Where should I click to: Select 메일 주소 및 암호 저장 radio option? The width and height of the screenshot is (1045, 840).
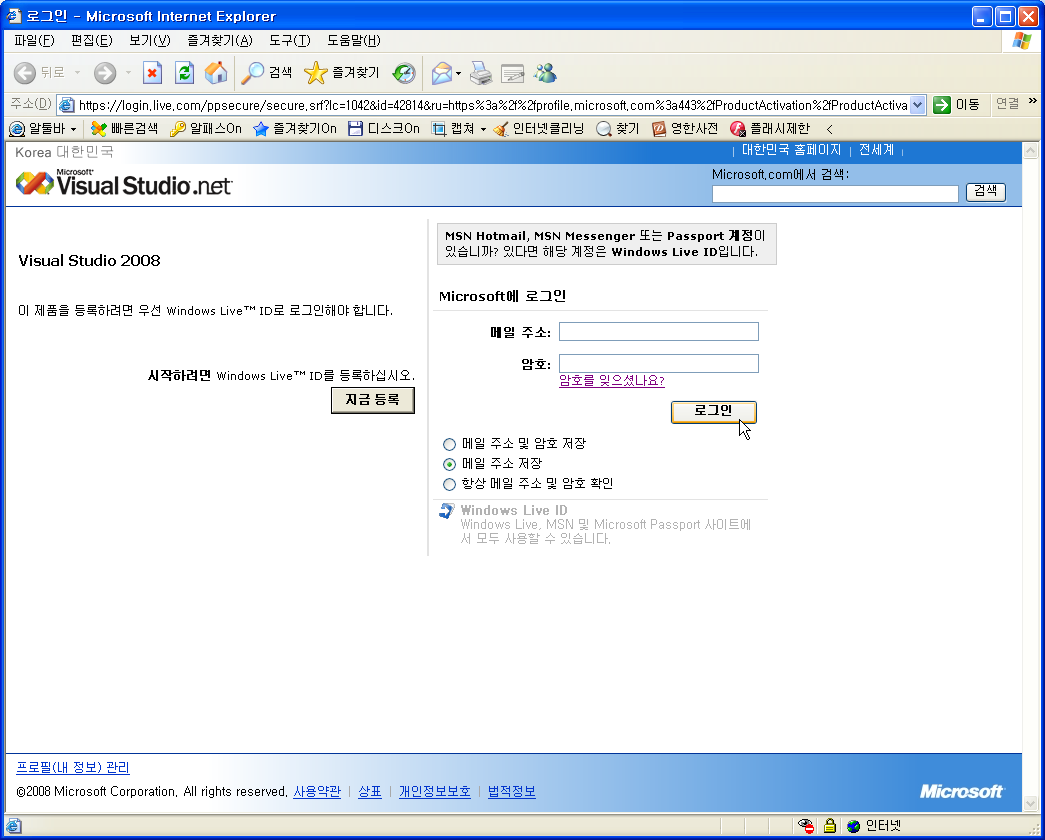[449, 444]
